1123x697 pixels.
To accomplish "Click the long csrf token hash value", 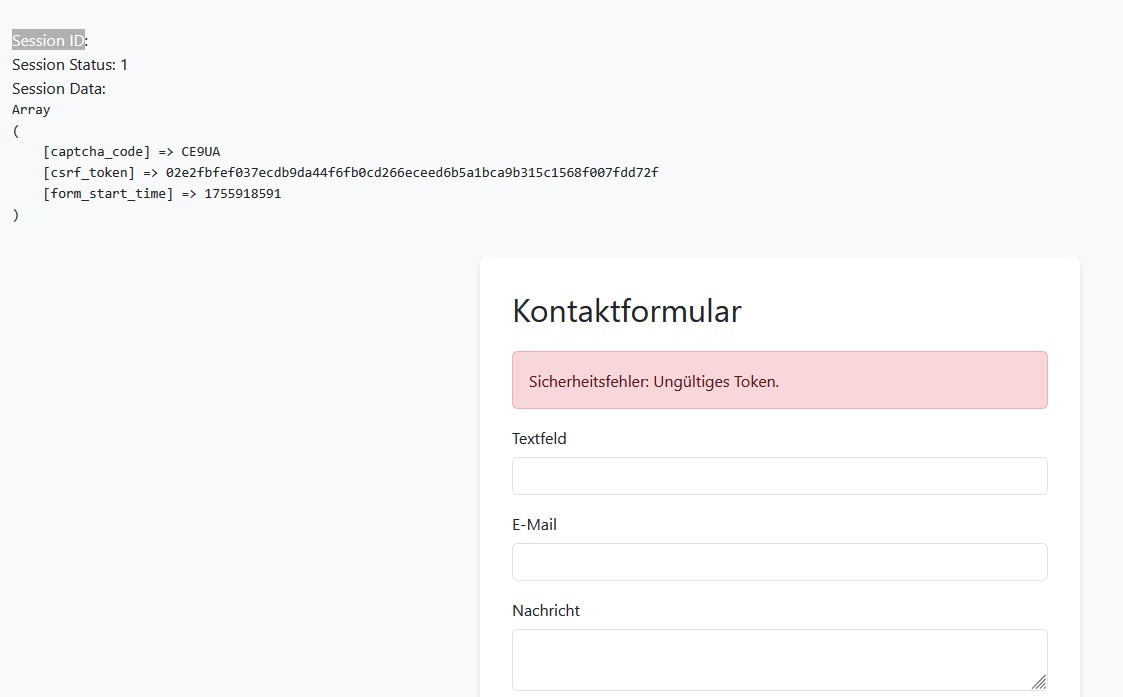I will (x=411, y=173).
